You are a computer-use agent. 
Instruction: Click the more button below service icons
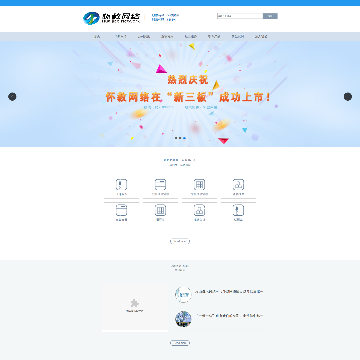(x=180, y=241)
